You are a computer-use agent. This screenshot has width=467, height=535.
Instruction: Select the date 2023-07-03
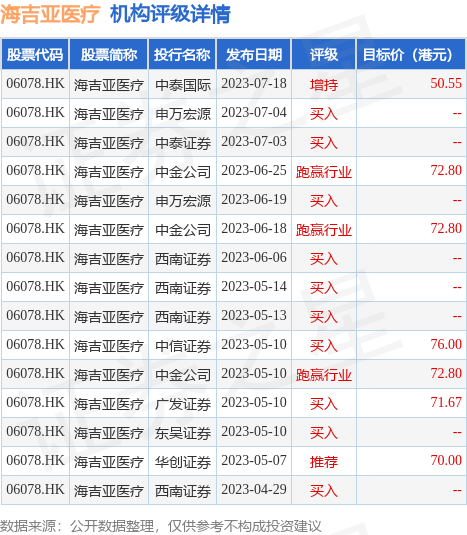point(254,142)
